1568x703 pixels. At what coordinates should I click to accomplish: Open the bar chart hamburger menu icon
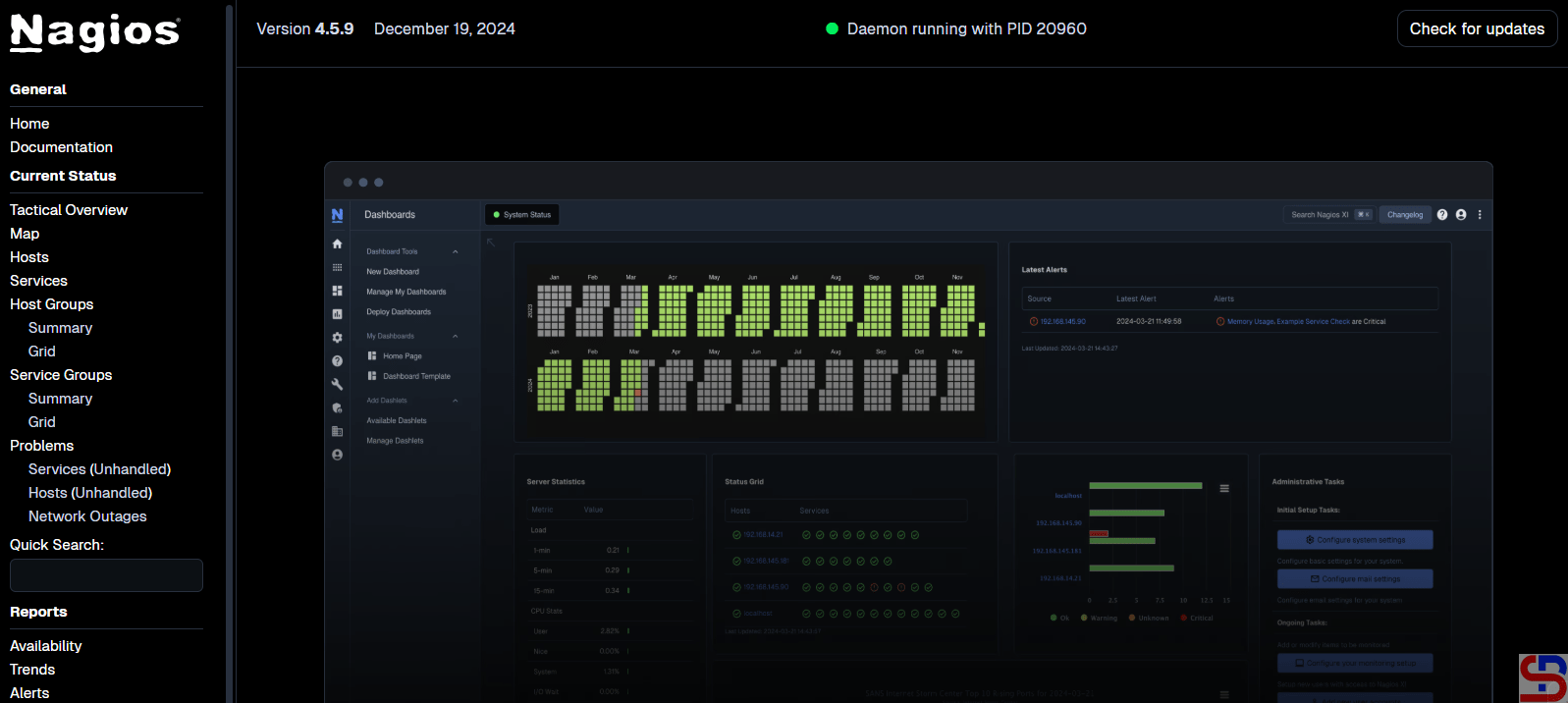(1224, 488)
